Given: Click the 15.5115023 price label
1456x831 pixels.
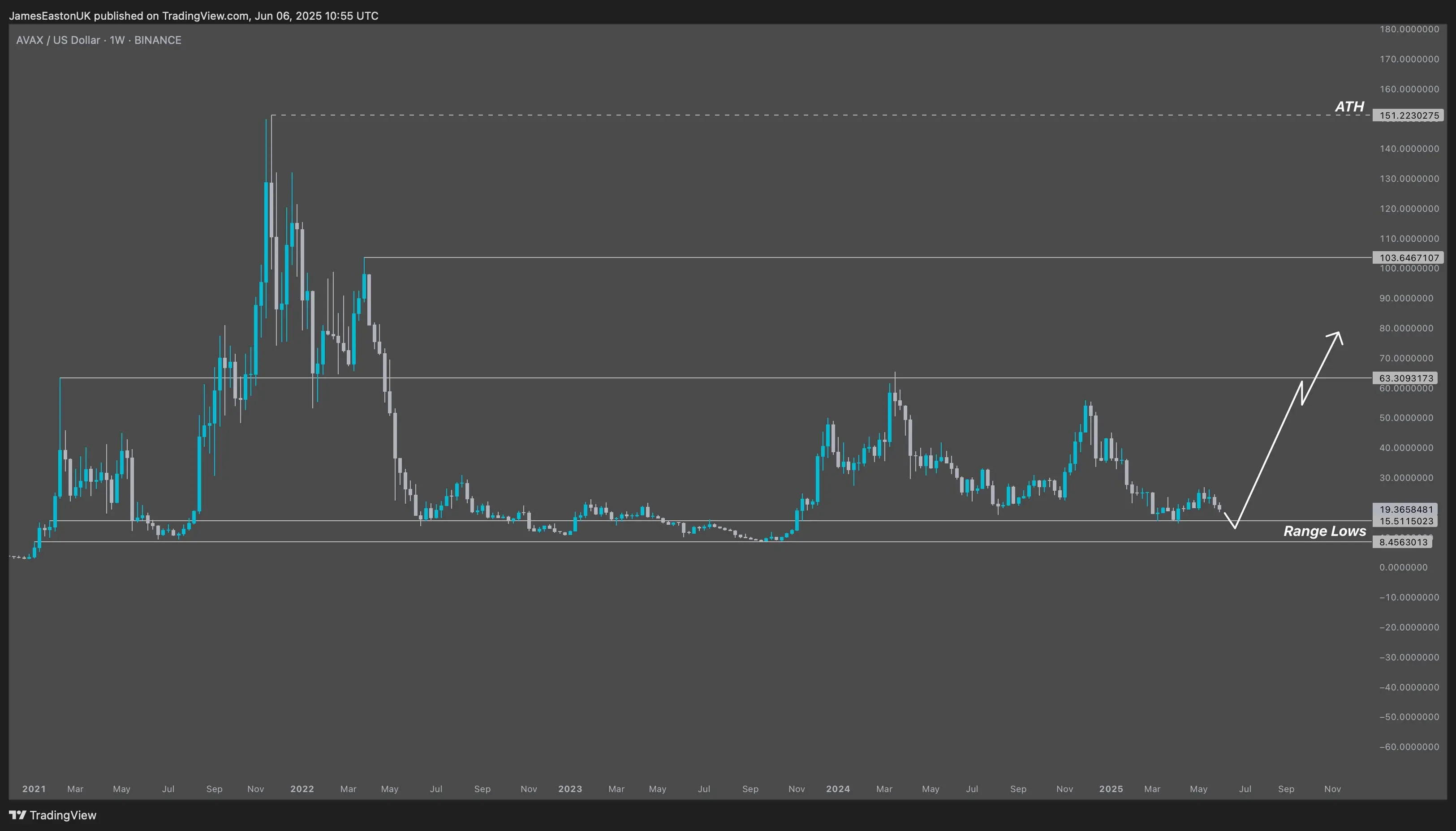Looking at the screenshot, I should tap(1406, 521).
